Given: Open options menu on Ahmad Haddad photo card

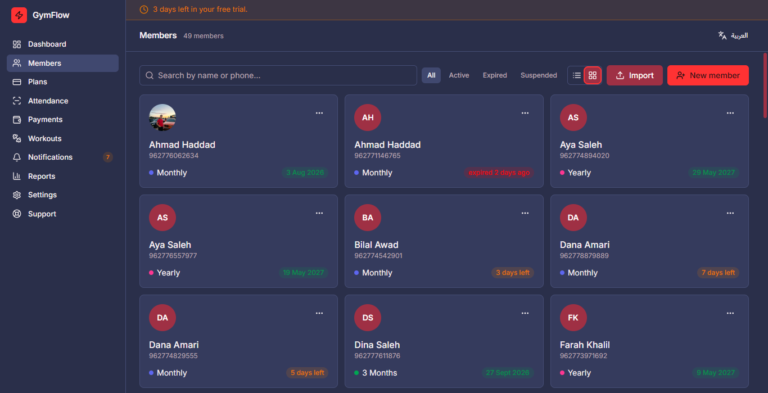Looking at the screenshot, I should point(319,113).
